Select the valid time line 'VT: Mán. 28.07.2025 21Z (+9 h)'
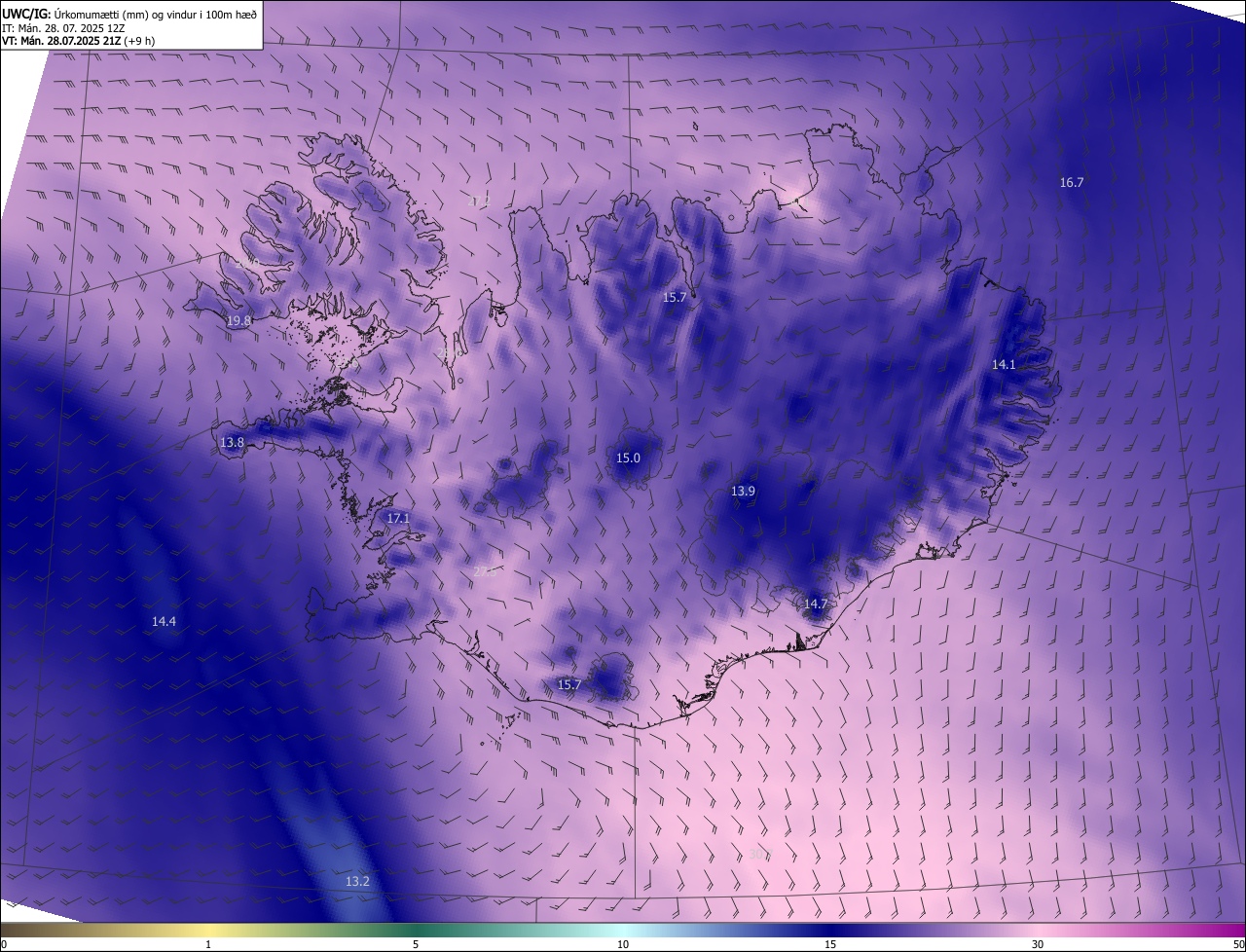Image resolution: width=1246 pixels, height=952 pixels. (x=78, y=41)
